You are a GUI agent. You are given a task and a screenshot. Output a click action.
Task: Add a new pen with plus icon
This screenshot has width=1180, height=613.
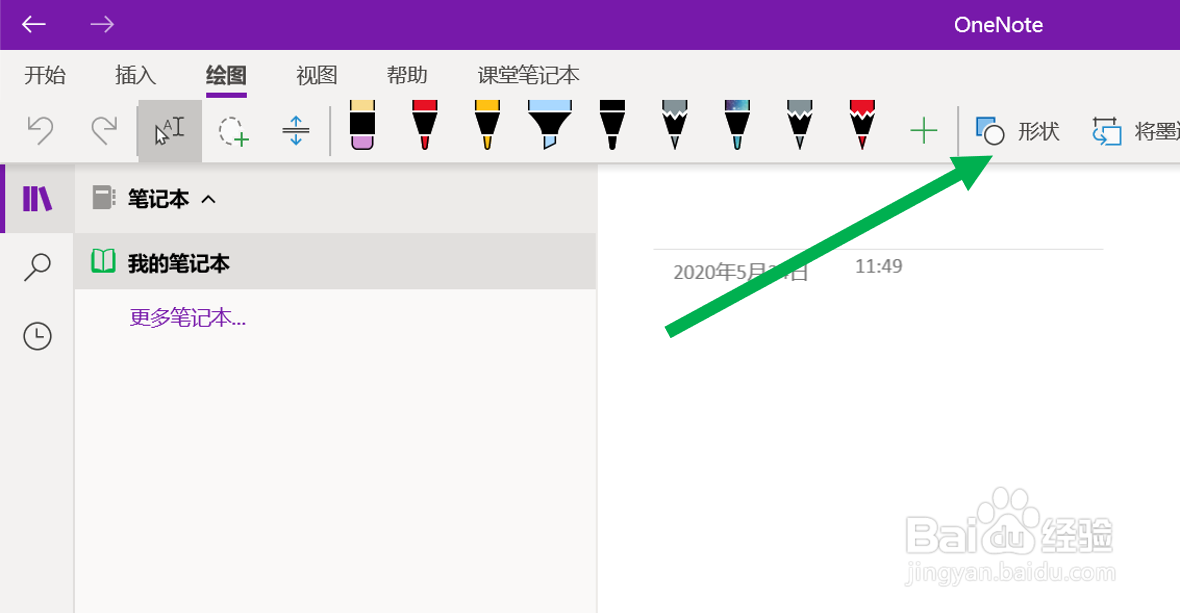point(923,131)
